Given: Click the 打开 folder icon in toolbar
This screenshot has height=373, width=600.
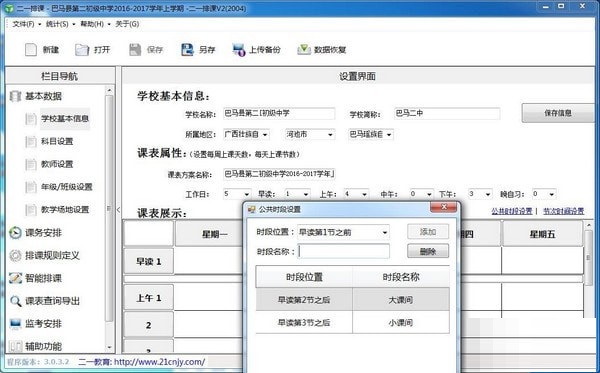Looking at the screenshot, I should tap(82, 50).
